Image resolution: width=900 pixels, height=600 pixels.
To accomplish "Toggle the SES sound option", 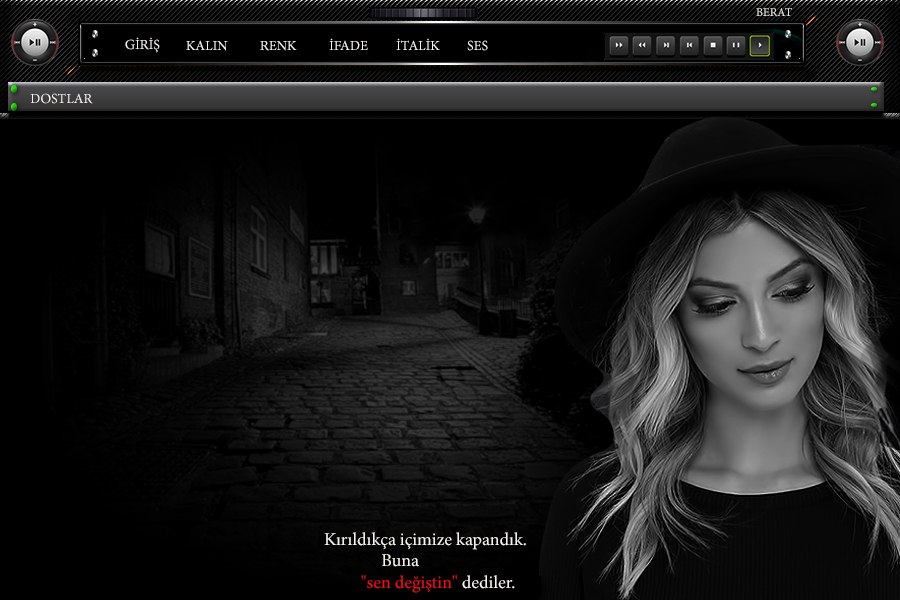I will pyautogui.click(x=477, y=45).
